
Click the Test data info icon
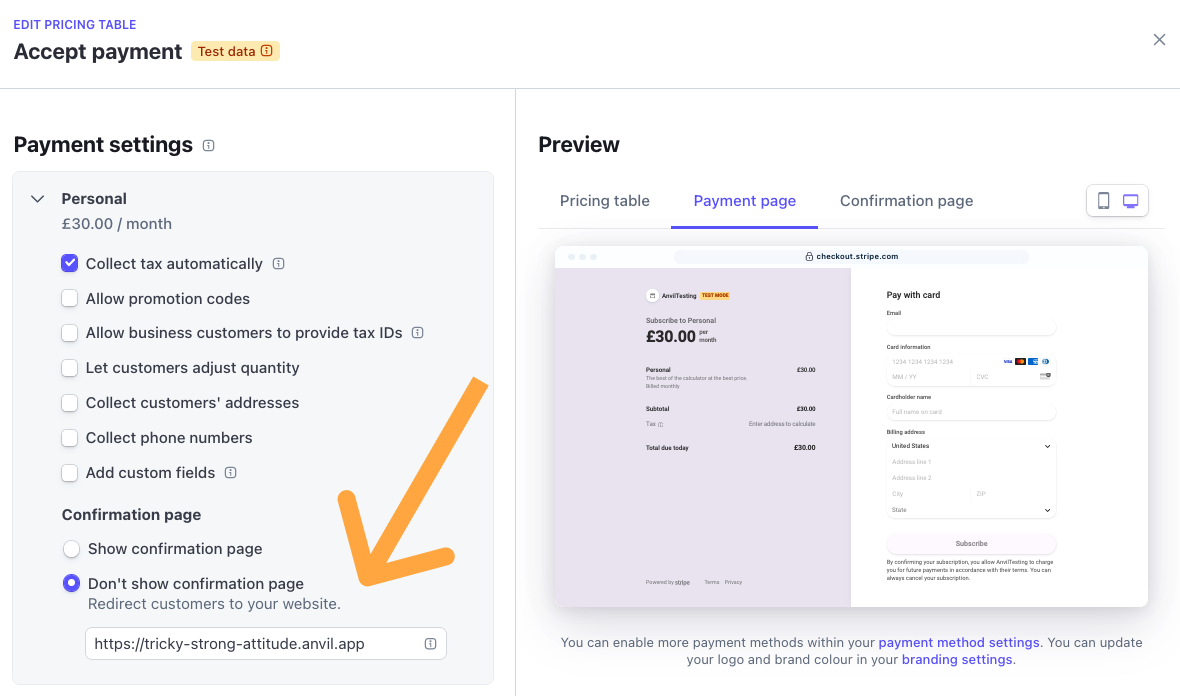[266, 51]
